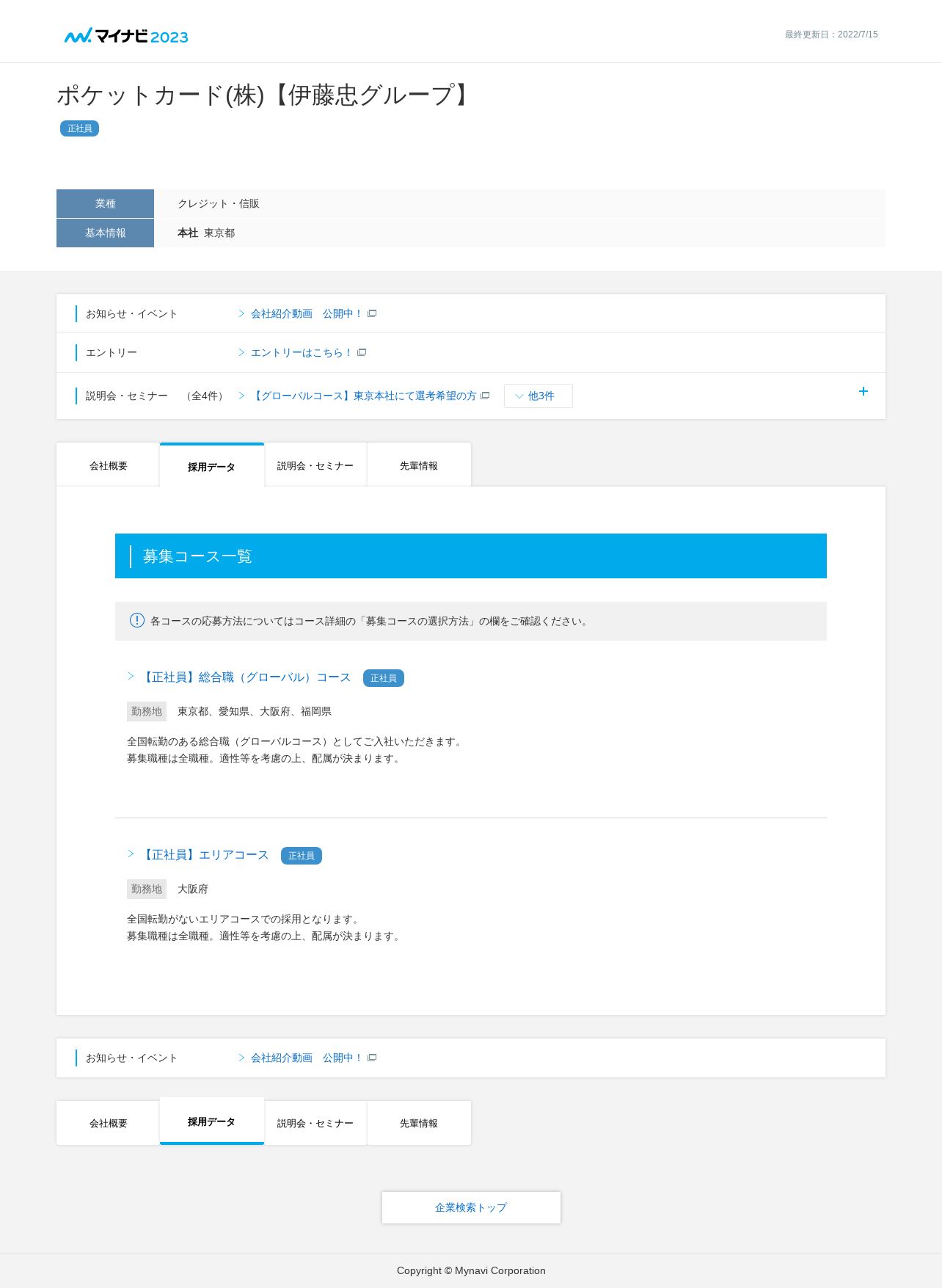Screen dimensions: 942x1288
Task: Open bottom 会社紹介動画 公開中 link
Action: [x=307, y=1058]
